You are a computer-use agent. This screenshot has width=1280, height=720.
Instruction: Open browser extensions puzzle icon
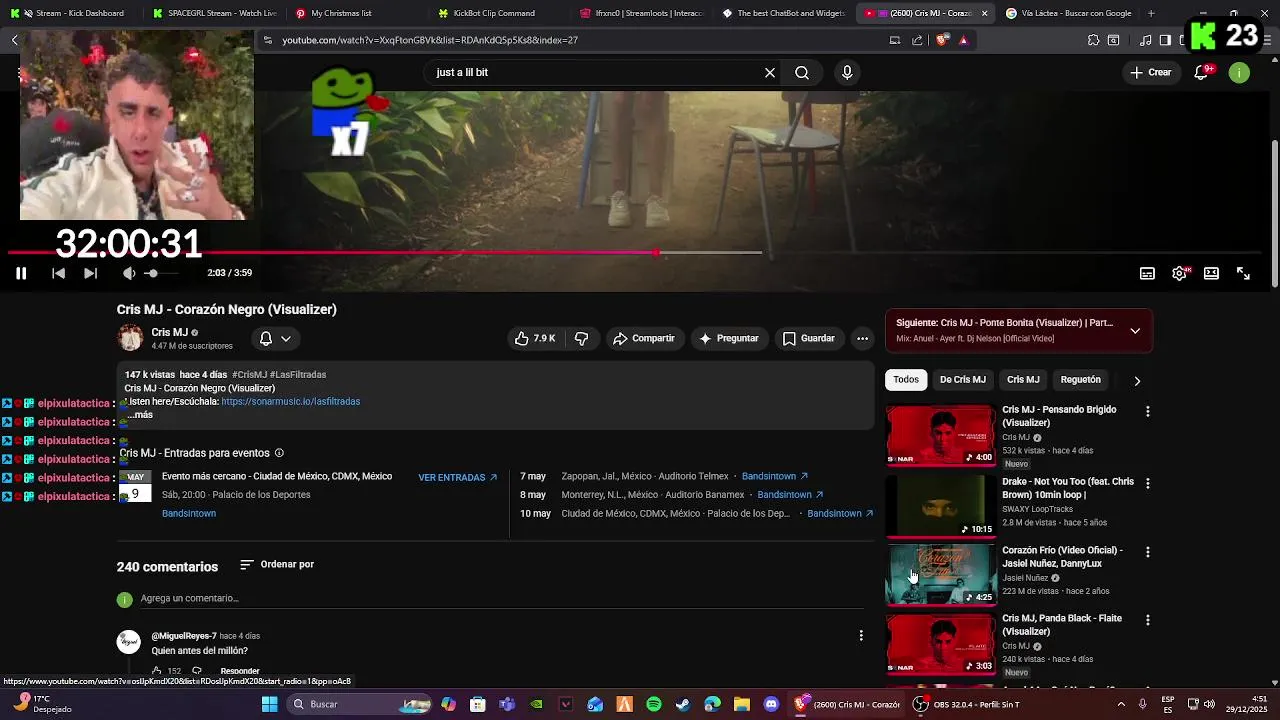pyautogui.click(x=1094, y=40)
